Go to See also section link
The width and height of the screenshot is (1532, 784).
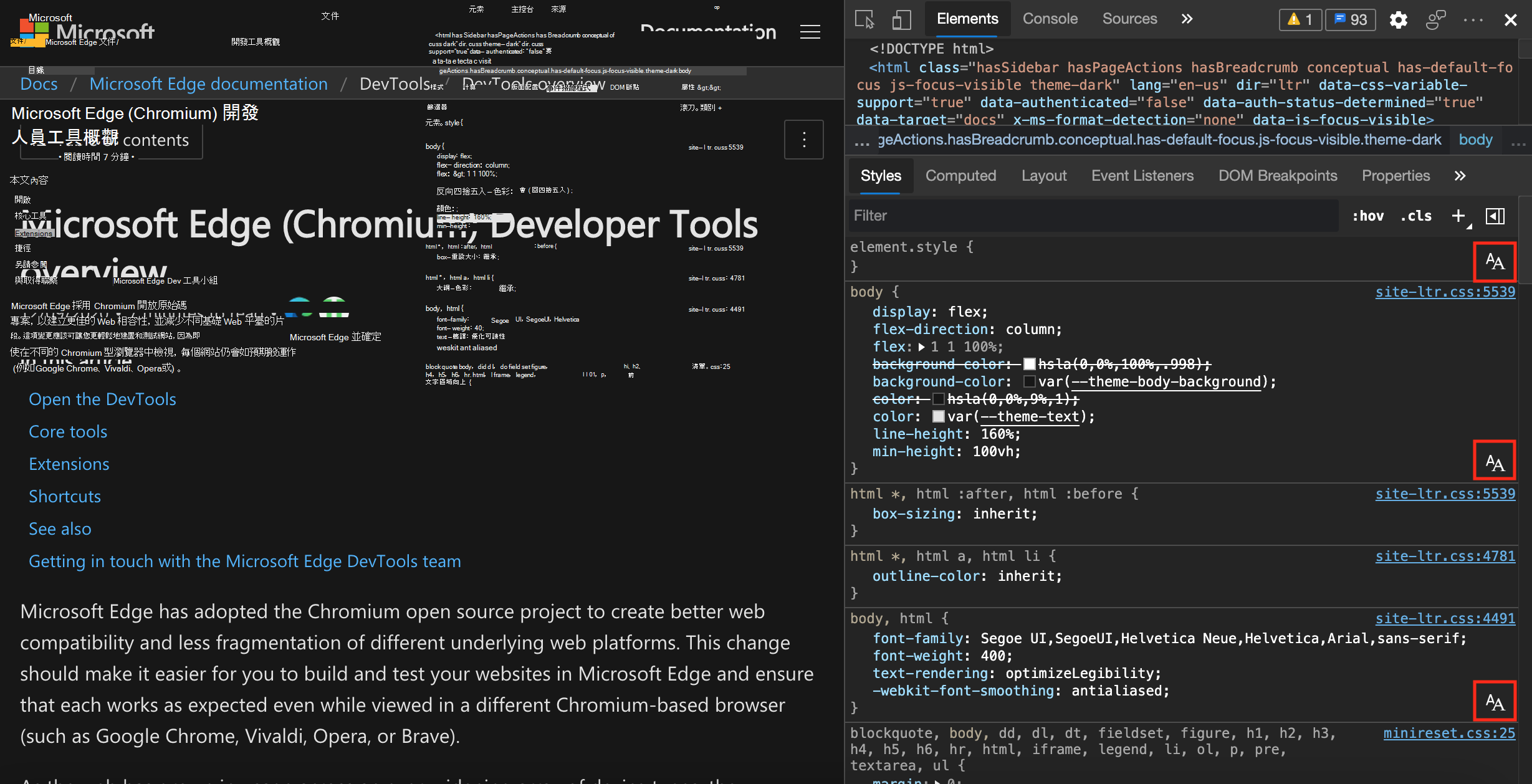point(60,529)
